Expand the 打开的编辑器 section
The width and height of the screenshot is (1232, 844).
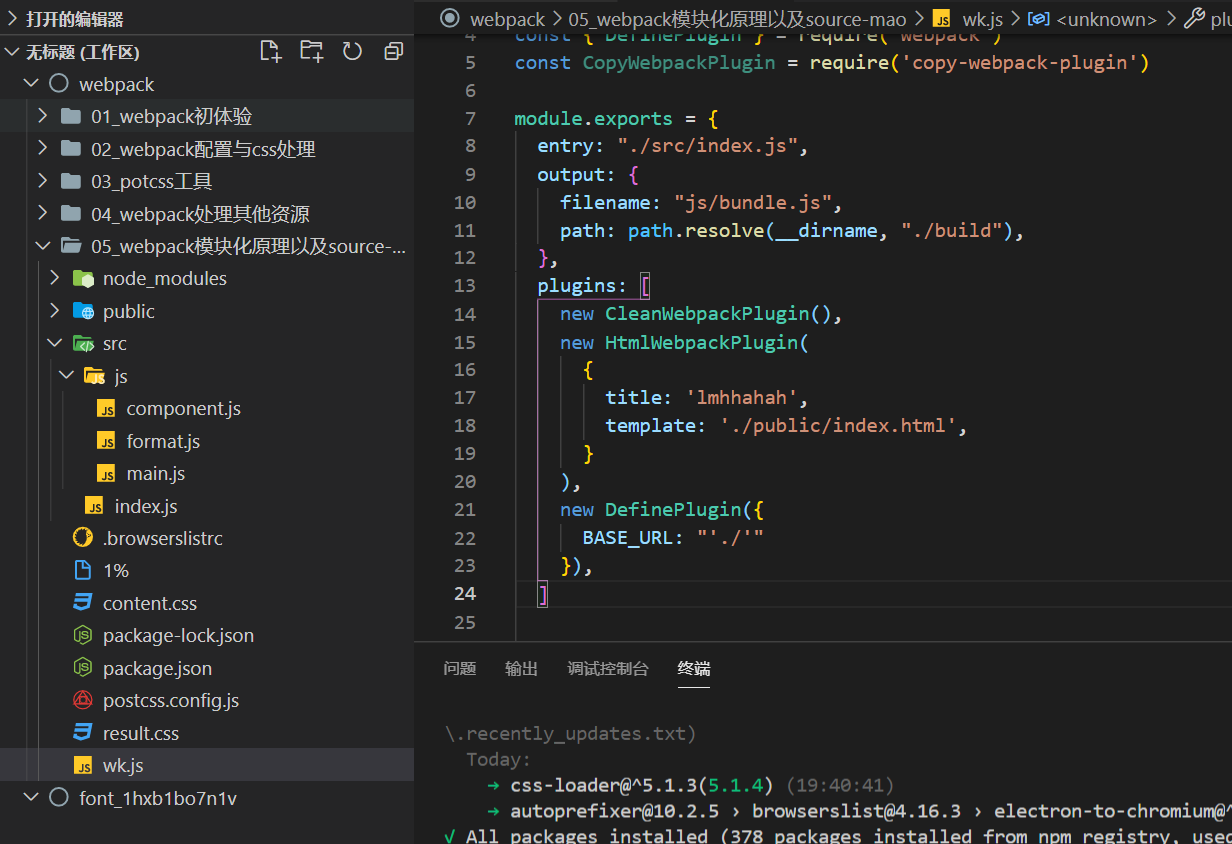(13, 19)
